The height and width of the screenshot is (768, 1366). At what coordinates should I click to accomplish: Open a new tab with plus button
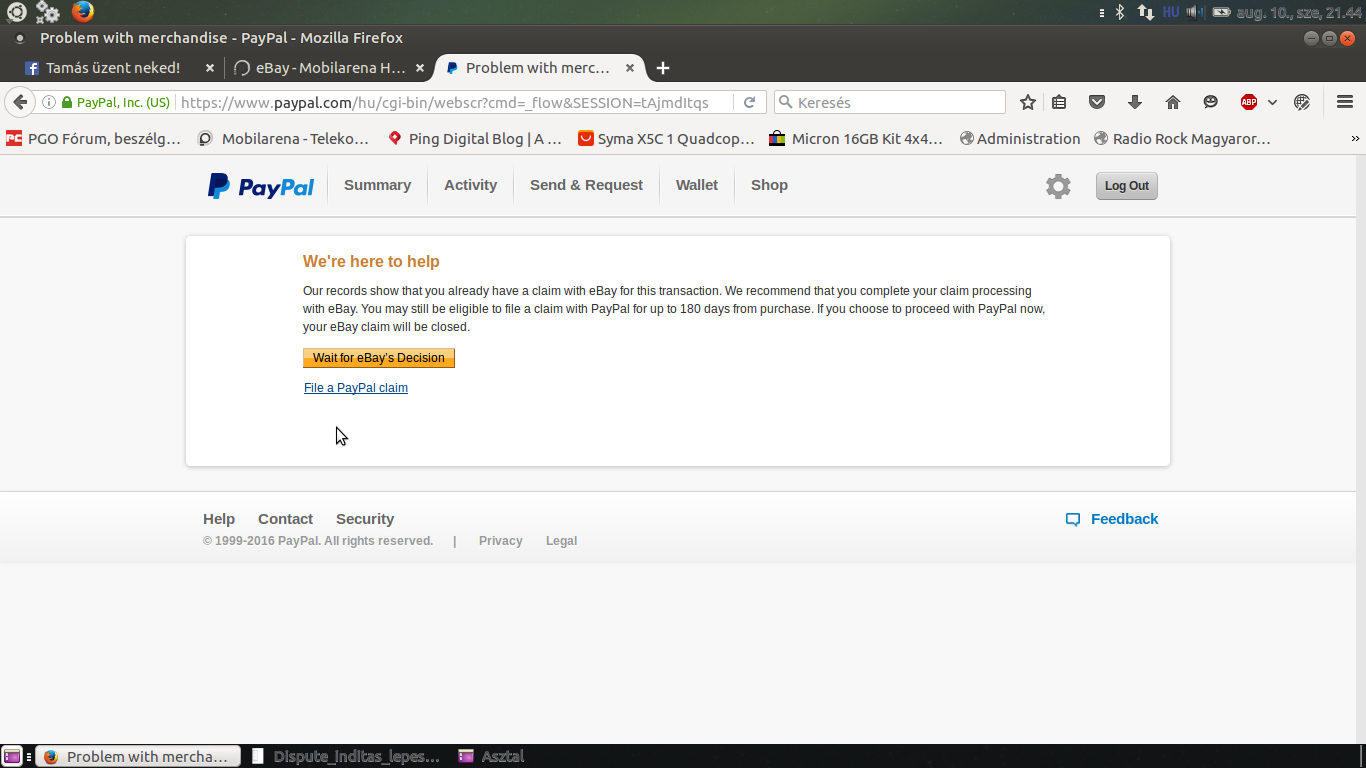662,68
